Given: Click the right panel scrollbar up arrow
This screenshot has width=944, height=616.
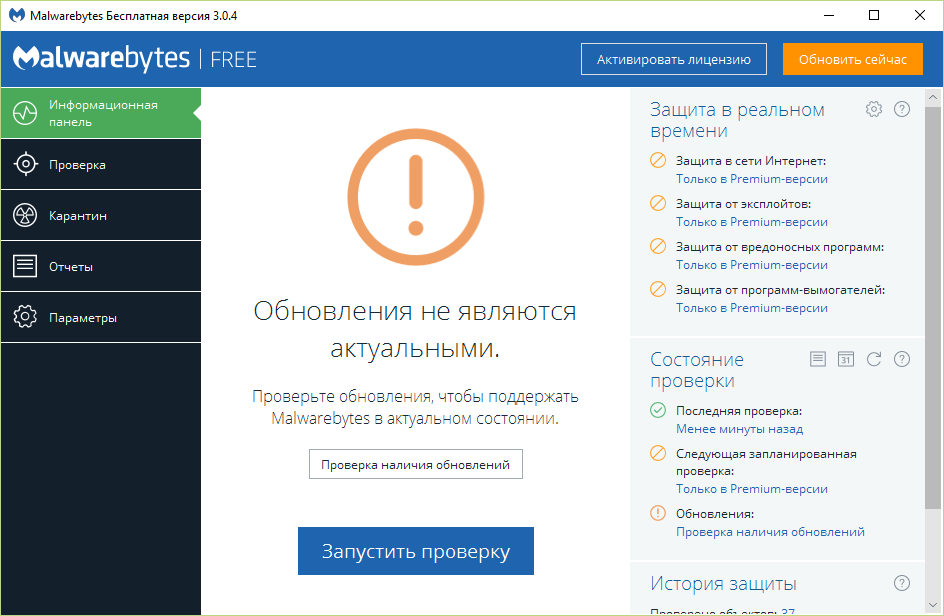Looking at the screenshot, I should (933, 97).
